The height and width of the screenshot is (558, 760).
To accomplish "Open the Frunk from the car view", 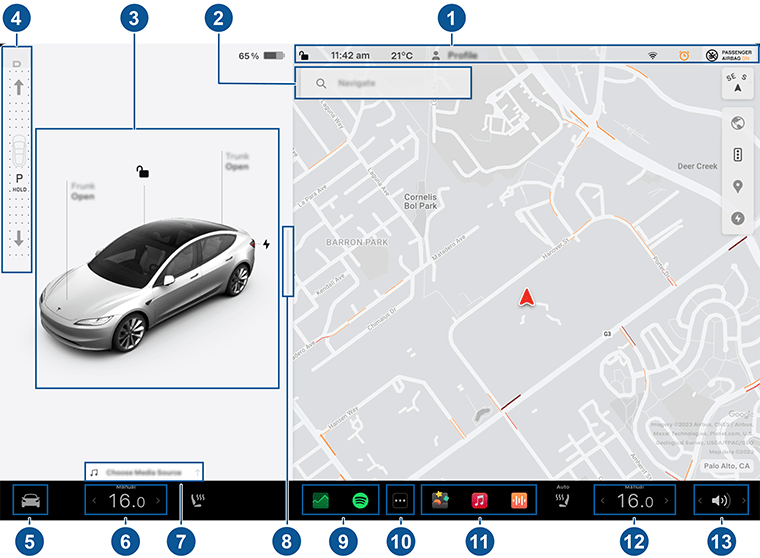I will point(81,191).
